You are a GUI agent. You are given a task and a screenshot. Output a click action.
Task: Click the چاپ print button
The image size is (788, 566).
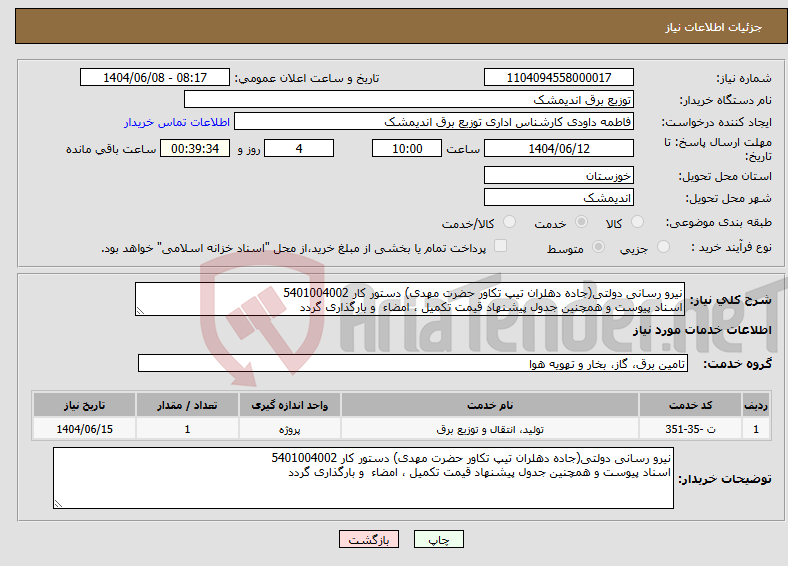(439, 539)
